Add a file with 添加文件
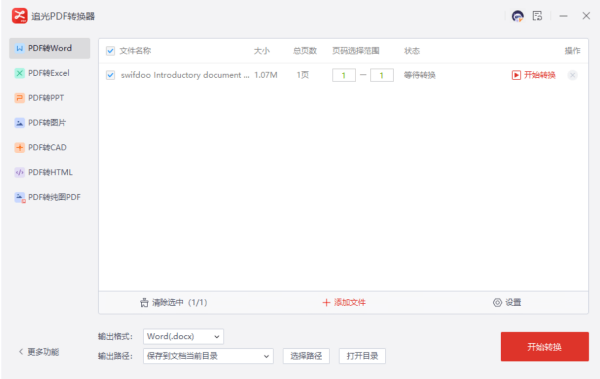The image size is (600, 379). coord(344,303)
